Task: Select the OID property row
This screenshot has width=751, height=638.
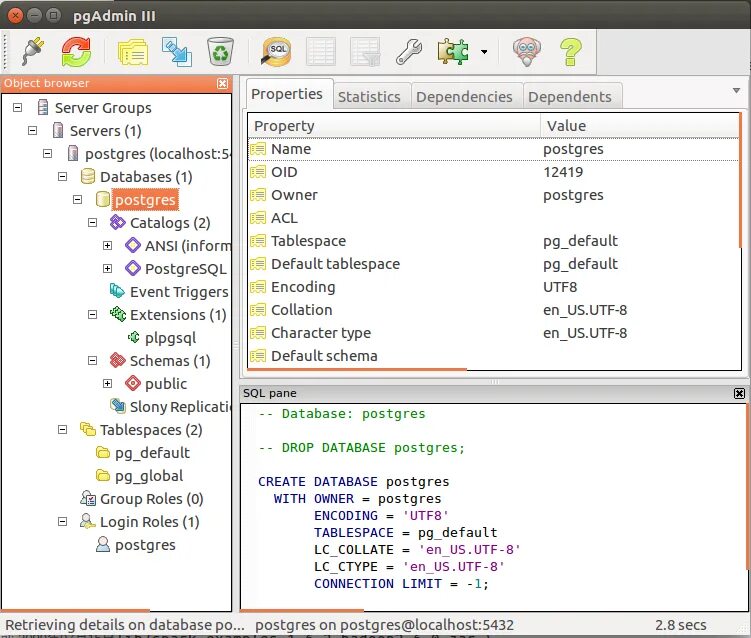Action: [x=493, y=172]
